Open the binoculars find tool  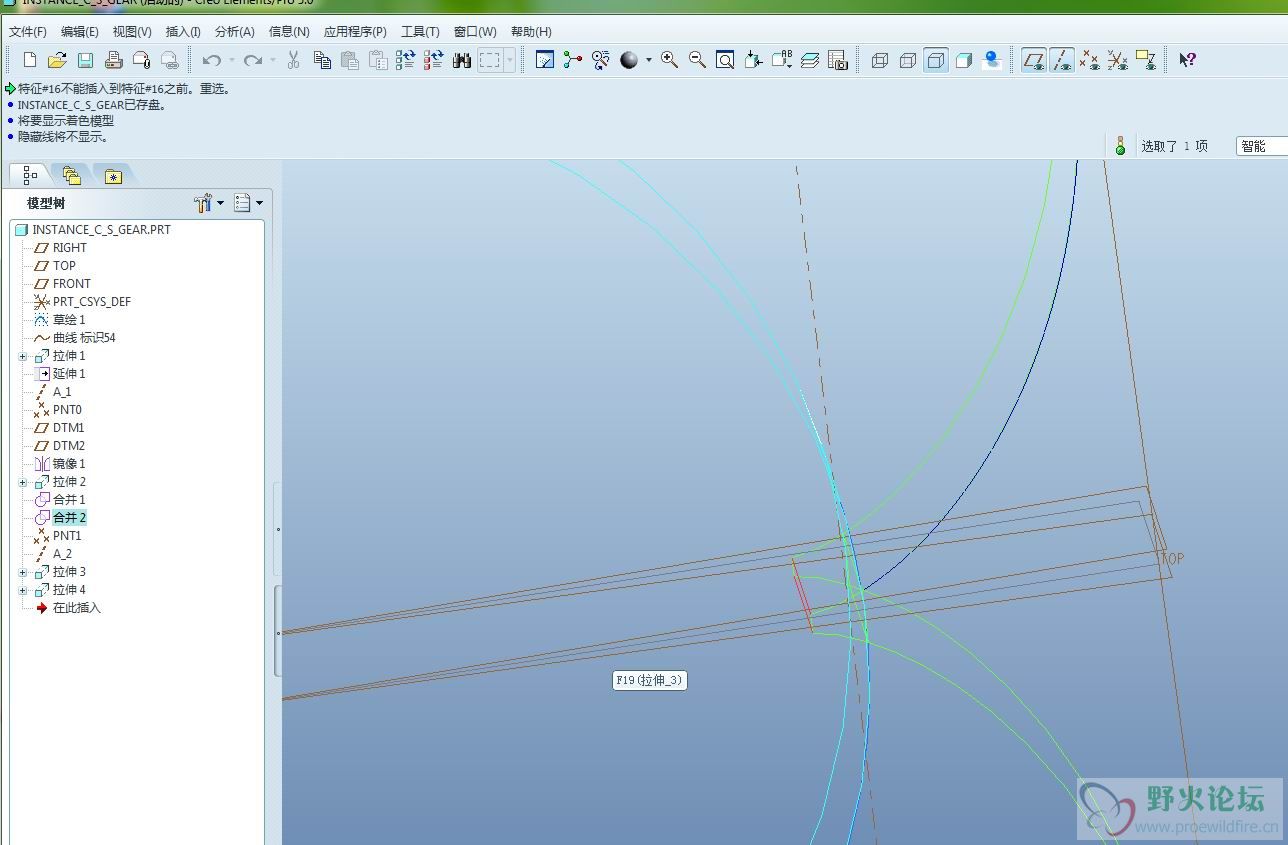tap(461, 60)
